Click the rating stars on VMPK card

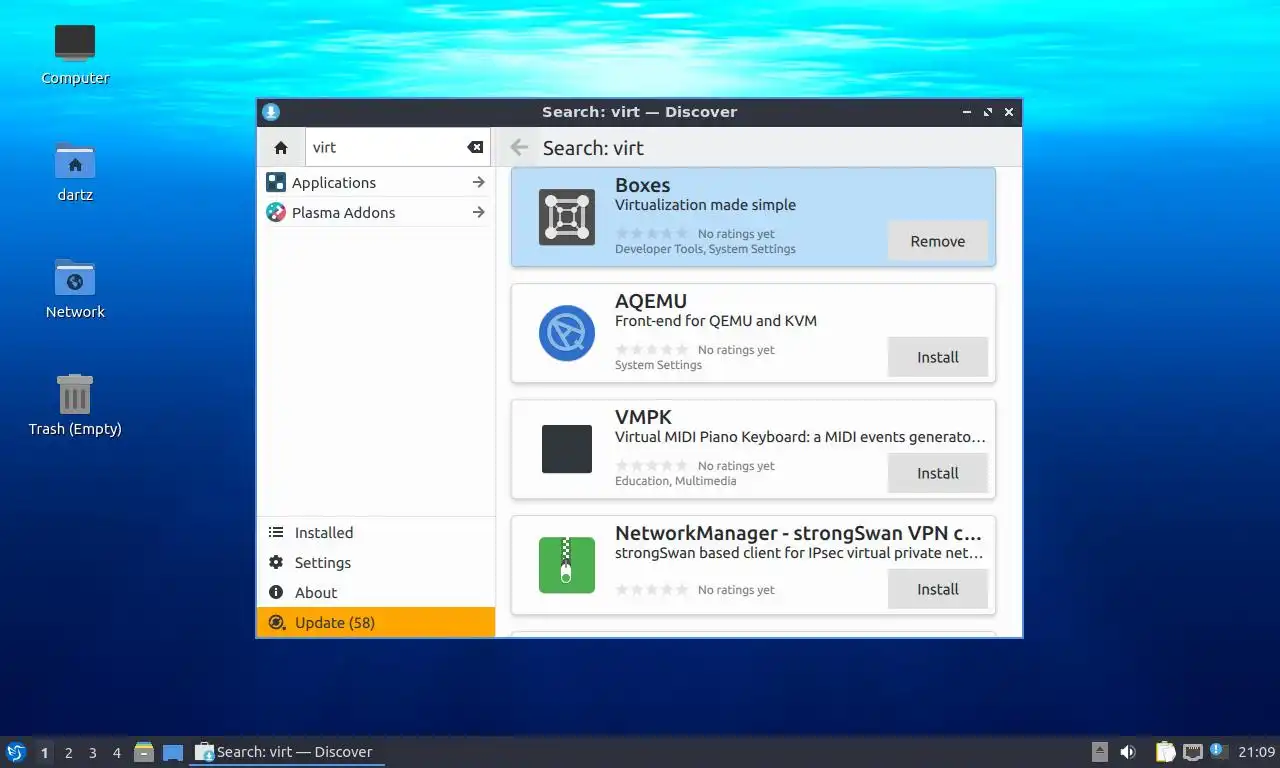(x=652, y=466)
